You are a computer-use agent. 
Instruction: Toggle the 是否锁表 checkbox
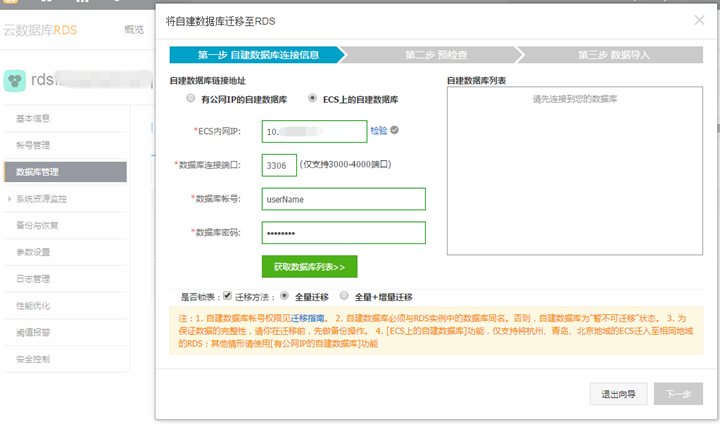pos(227,296)
